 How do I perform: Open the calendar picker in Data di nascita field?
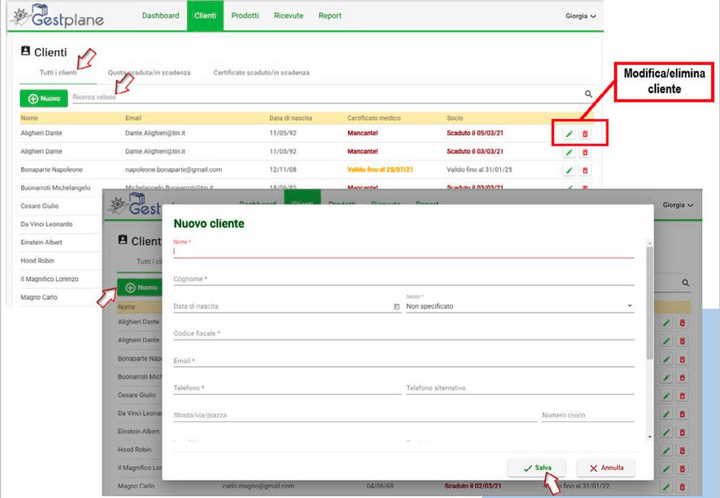point(396,306)
